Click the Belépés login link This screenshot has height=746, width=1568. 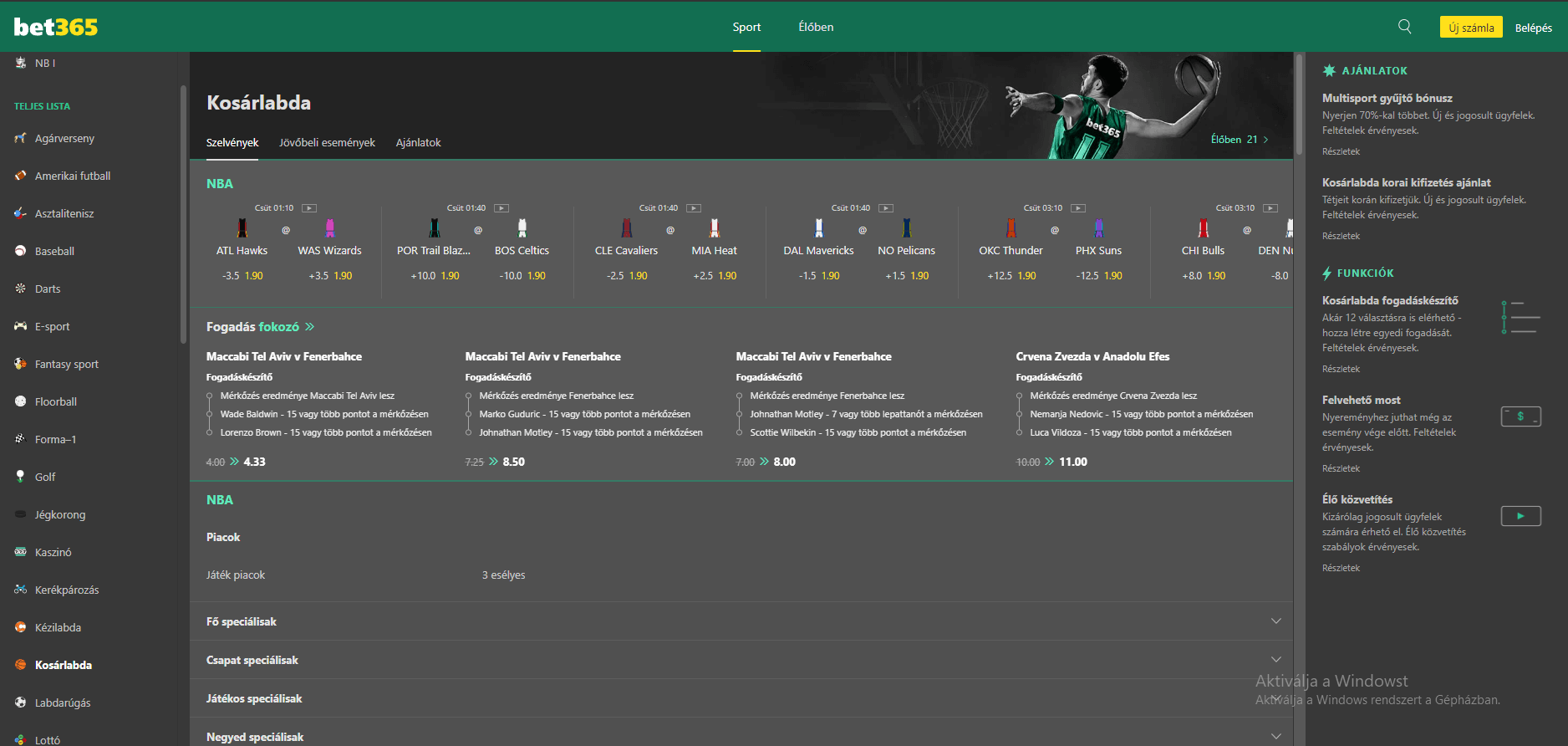1534,28
